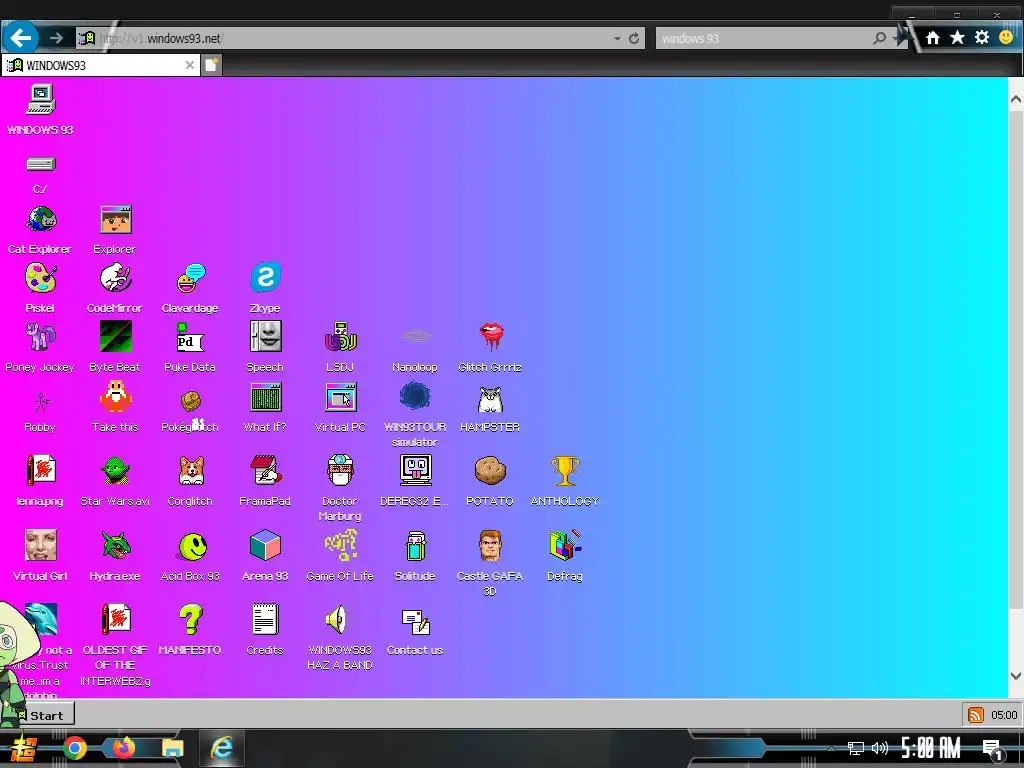Open browser Favorites star
This screenshot has height=768, width=1024.
[957, 37]
